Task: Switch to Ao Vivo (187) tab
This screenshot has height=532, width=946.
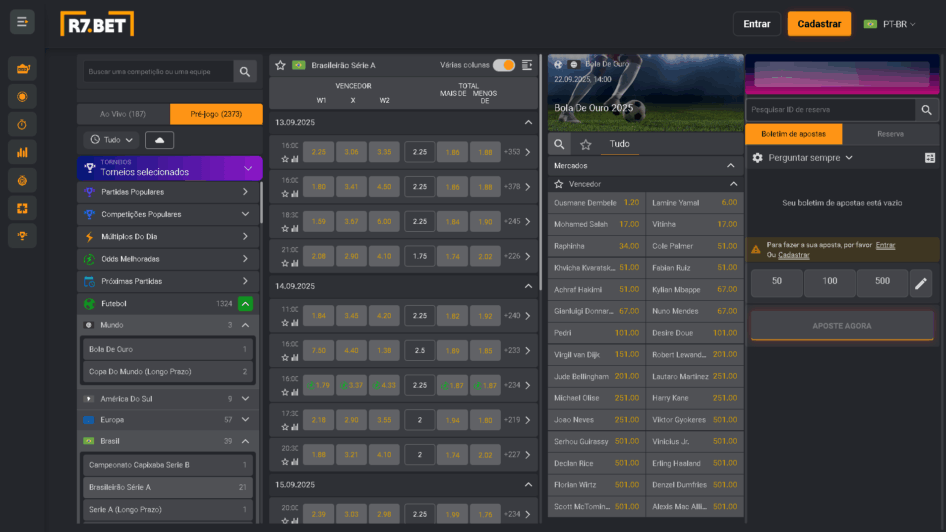Action: pyautogui.click(x=123, y=114)
